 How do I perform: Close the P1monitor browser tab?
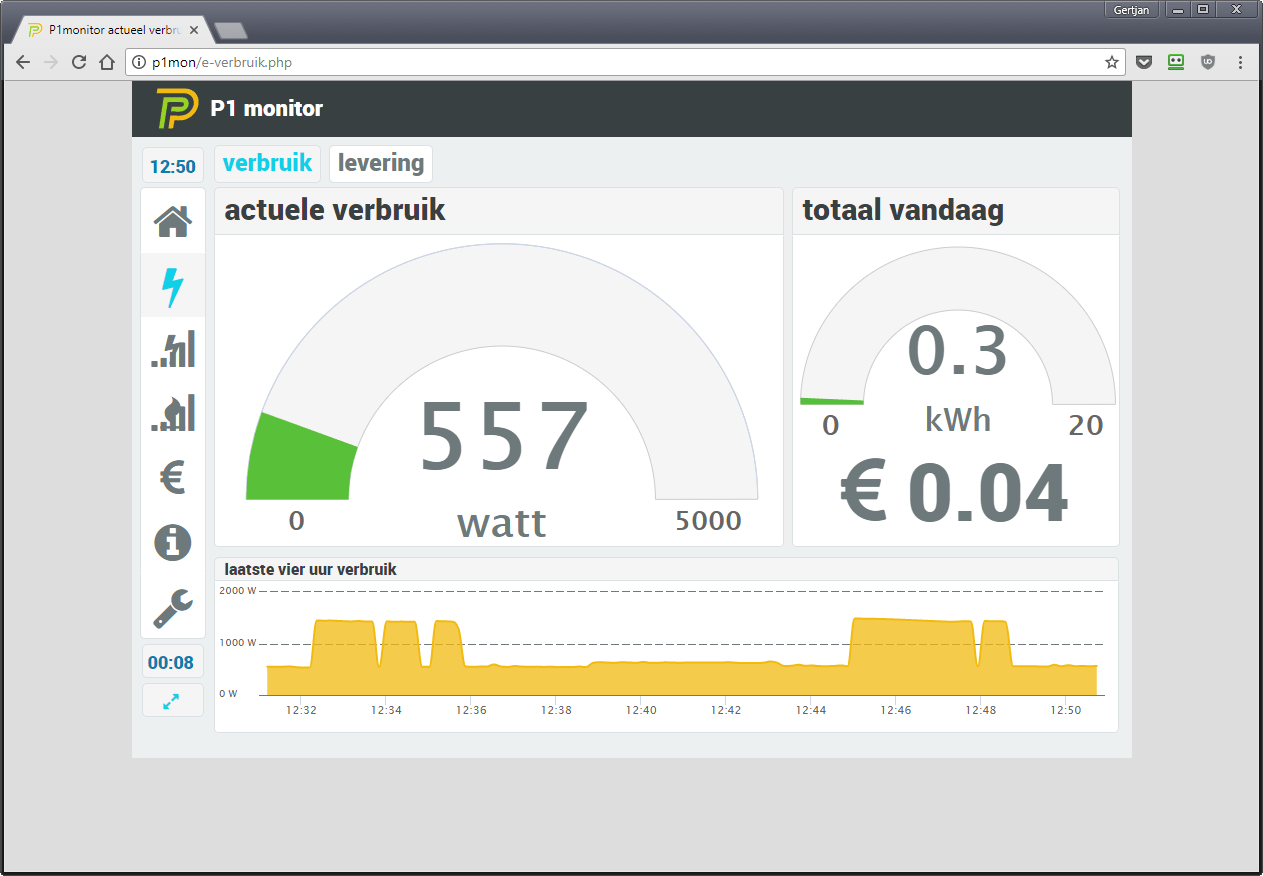pos(194,30)
